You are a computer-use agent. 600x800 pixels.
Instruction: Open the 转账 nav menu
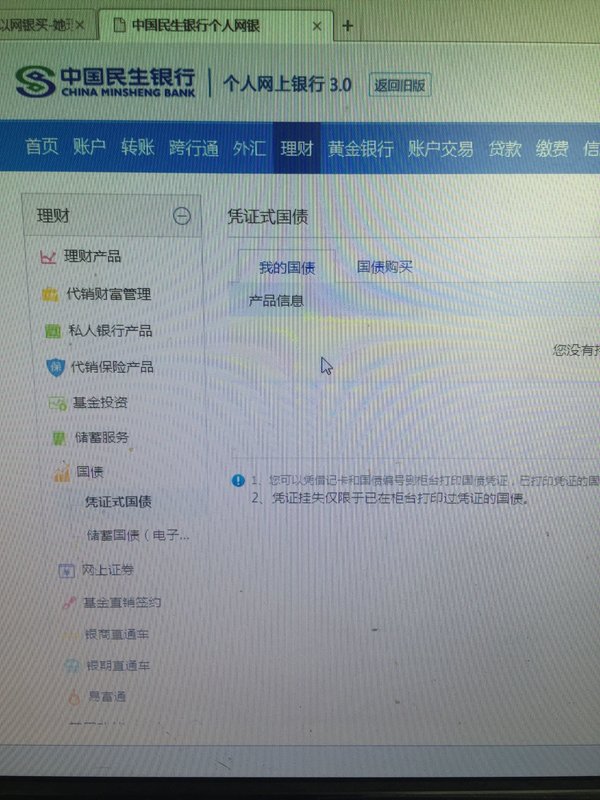(x=138, y=147)
